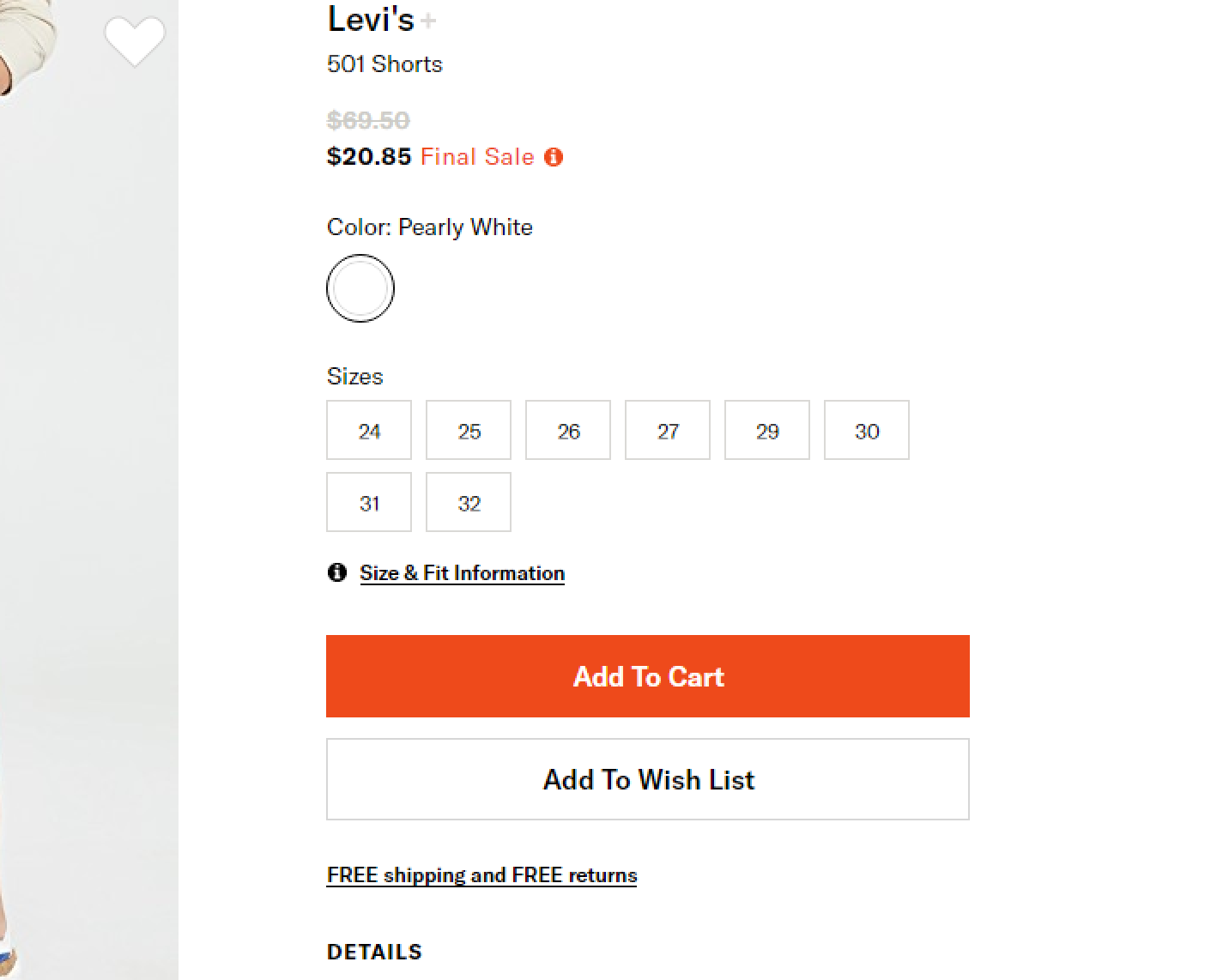Open the Final Sale info icon
1217x980 pixels.
tap(554, 157)
